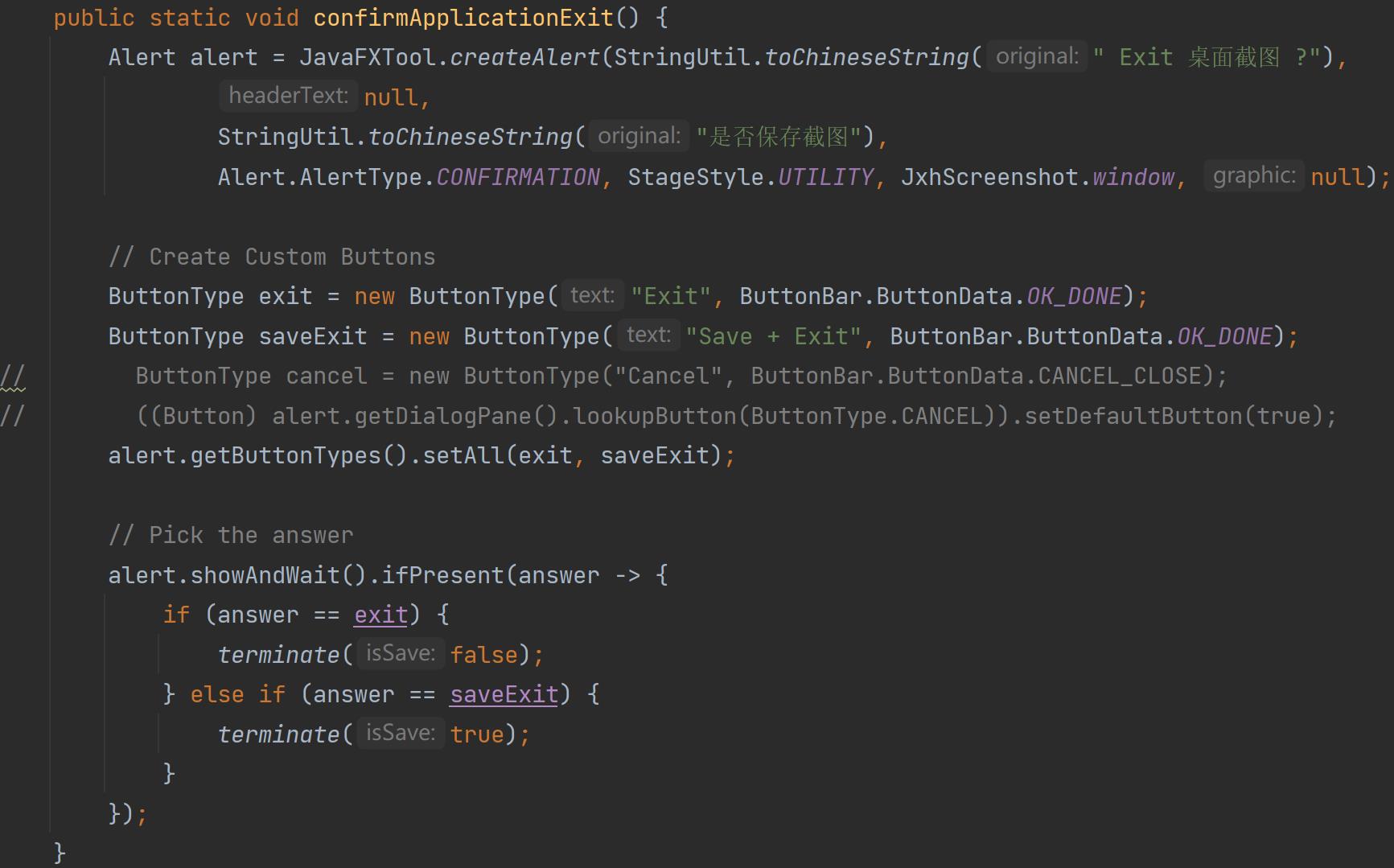The width and height of the screenshot is (1394, 868).
Task: Click the 'isSave:' hint before false
Action: tap(401, 653)
